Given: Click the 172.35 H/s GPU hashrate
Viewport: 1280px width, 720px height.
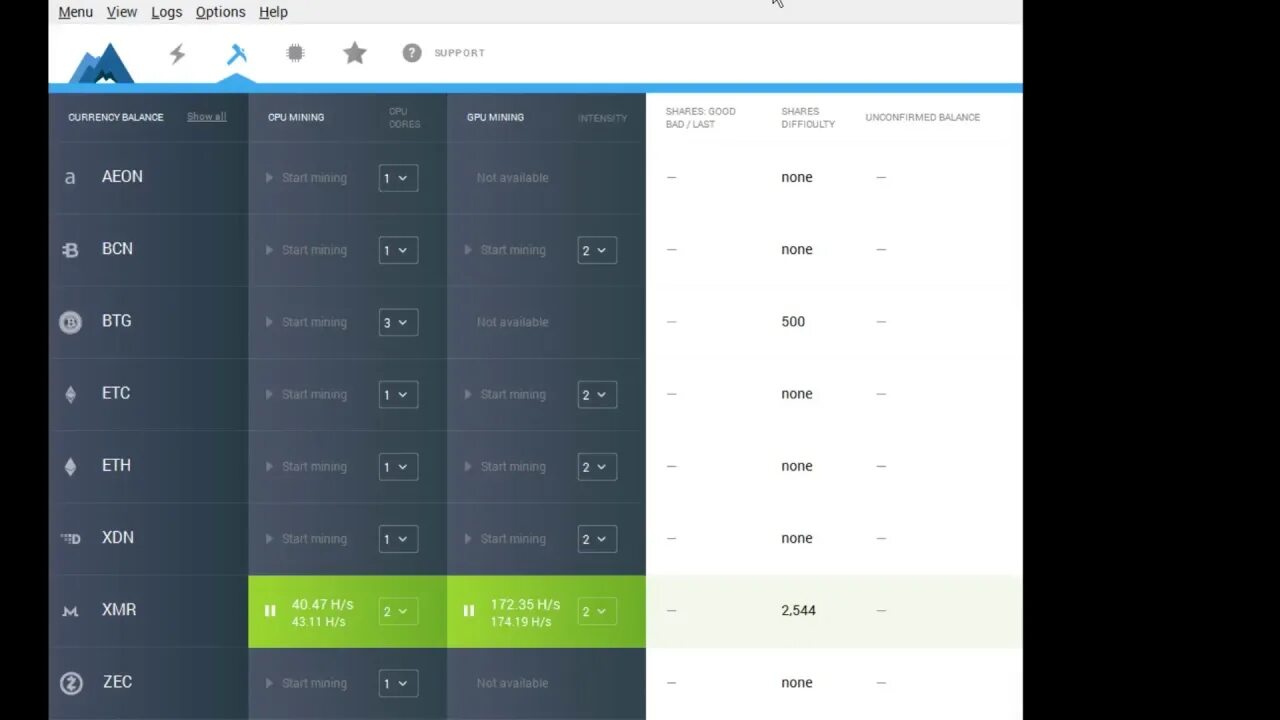Looking at the screenshot, I should 525,604.
